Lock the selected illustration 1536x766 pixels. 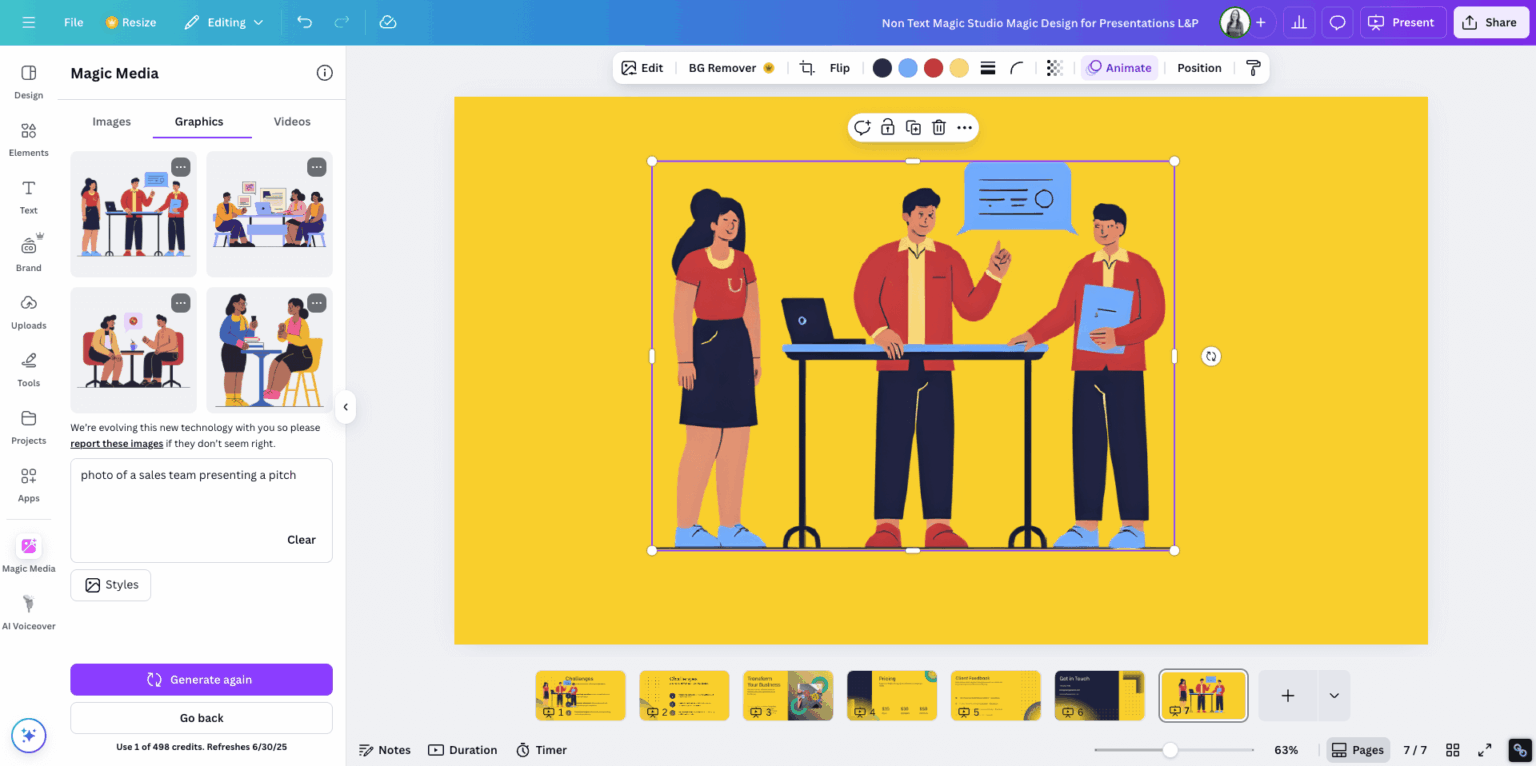(x=887, y=127)
